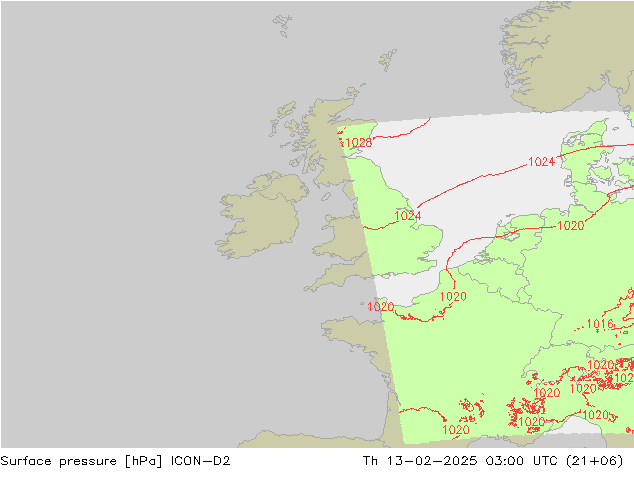Screen dimensions: 634x490
Task: Click the 1020 label near the Pyrenees
Action: (456, 429)
